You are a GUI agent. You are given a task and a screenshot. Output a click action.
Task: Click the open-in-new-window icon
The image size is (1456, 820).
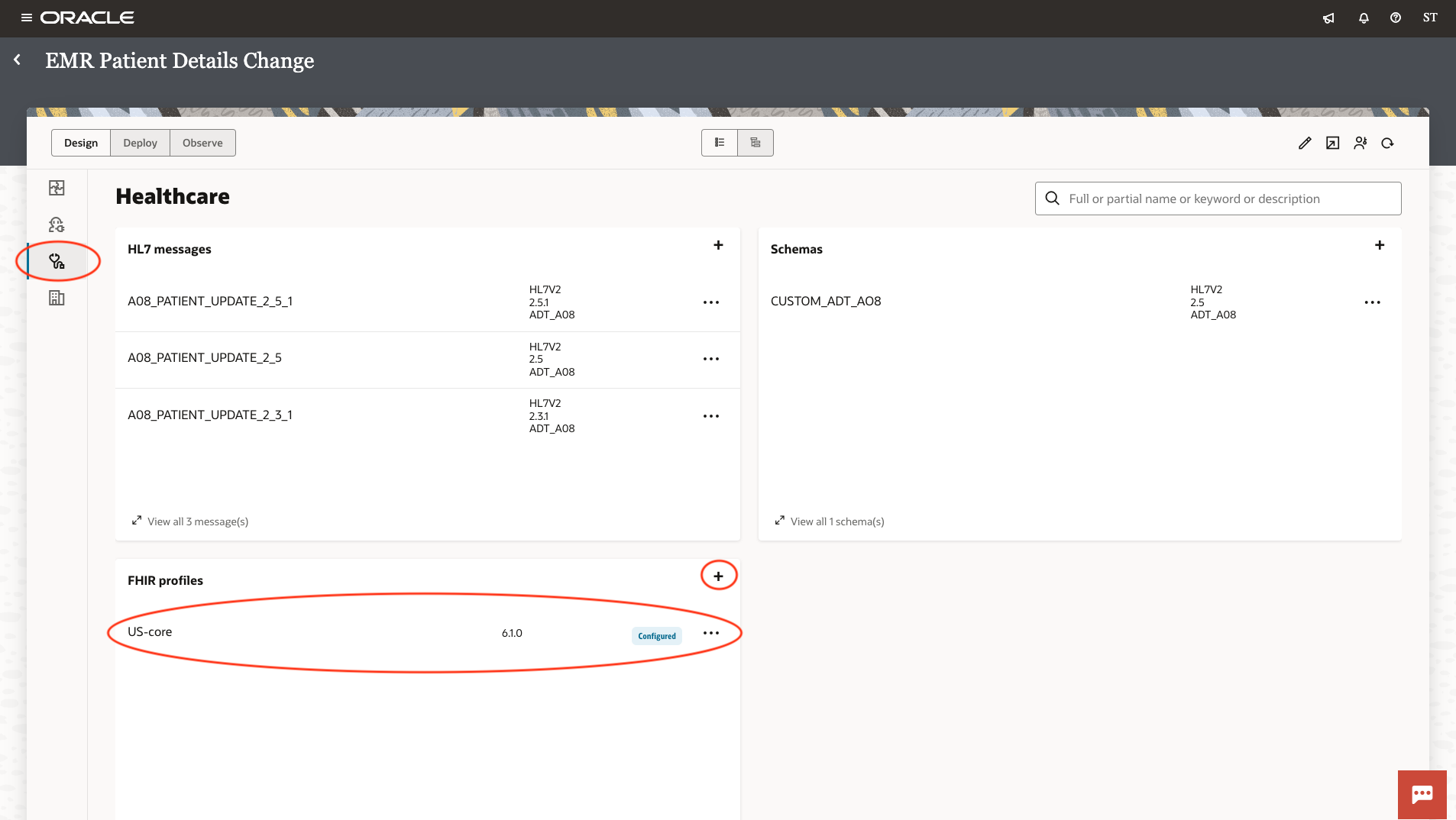pos(1332,143)
